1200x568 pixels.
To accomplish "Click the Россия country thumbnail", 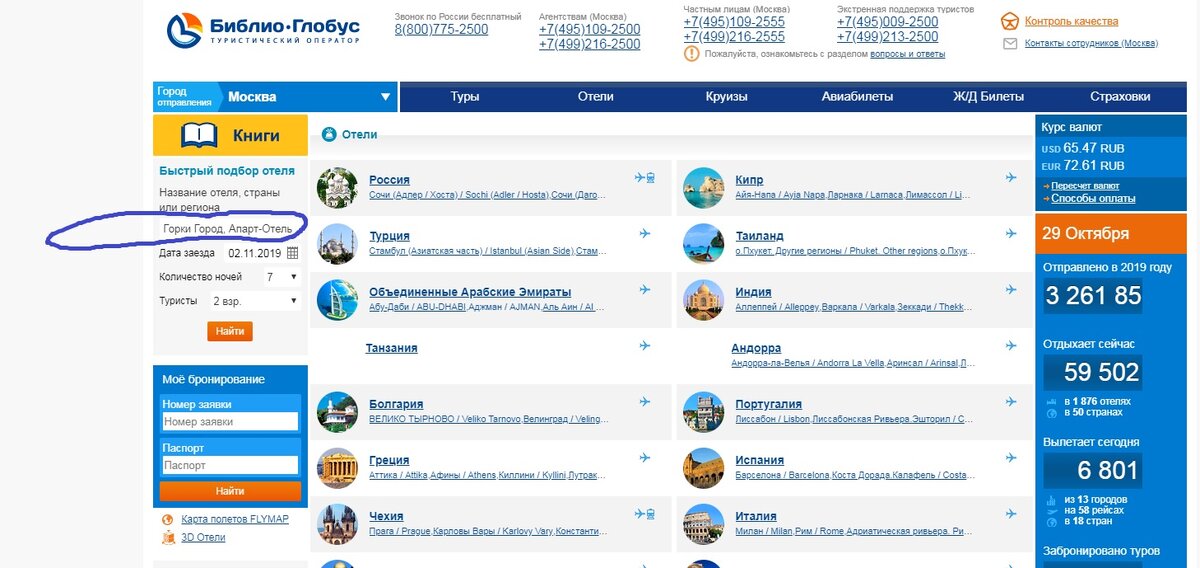I will tap(337, 187).
